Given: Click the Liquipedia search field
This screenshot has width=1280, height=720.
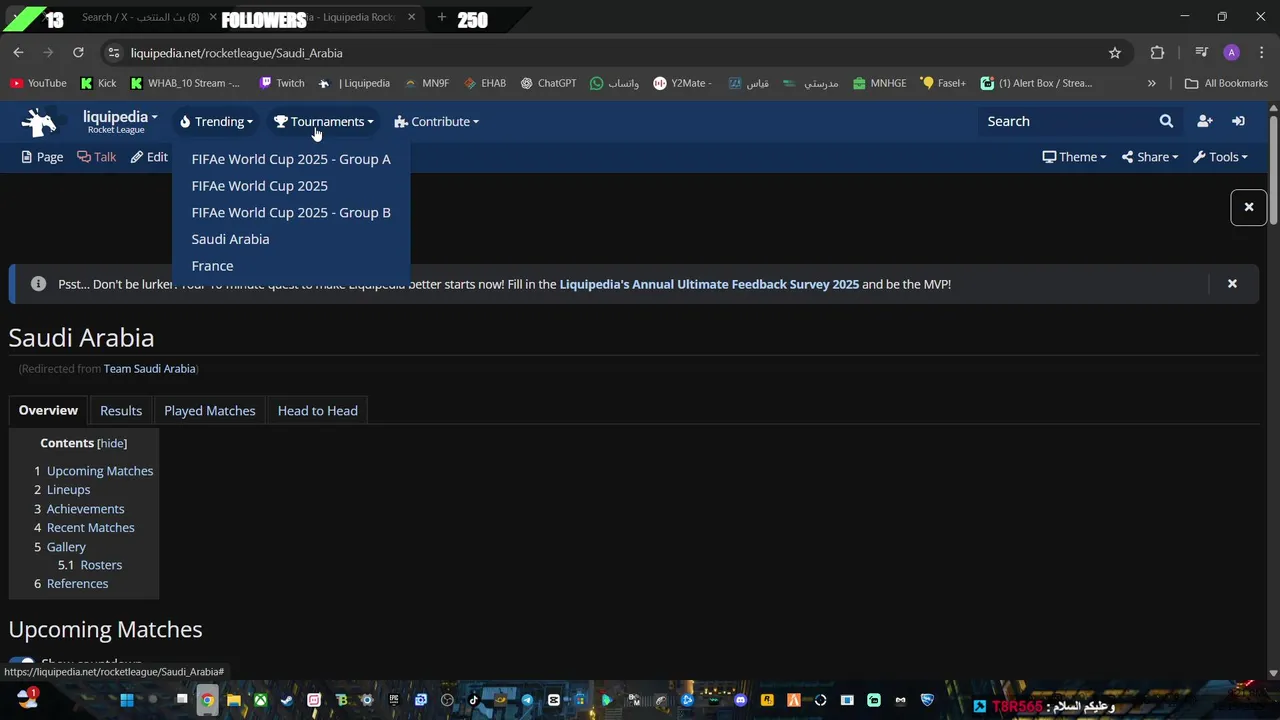Looking at the screenshot, I should pyautogui.click(x=1066, y=121).
